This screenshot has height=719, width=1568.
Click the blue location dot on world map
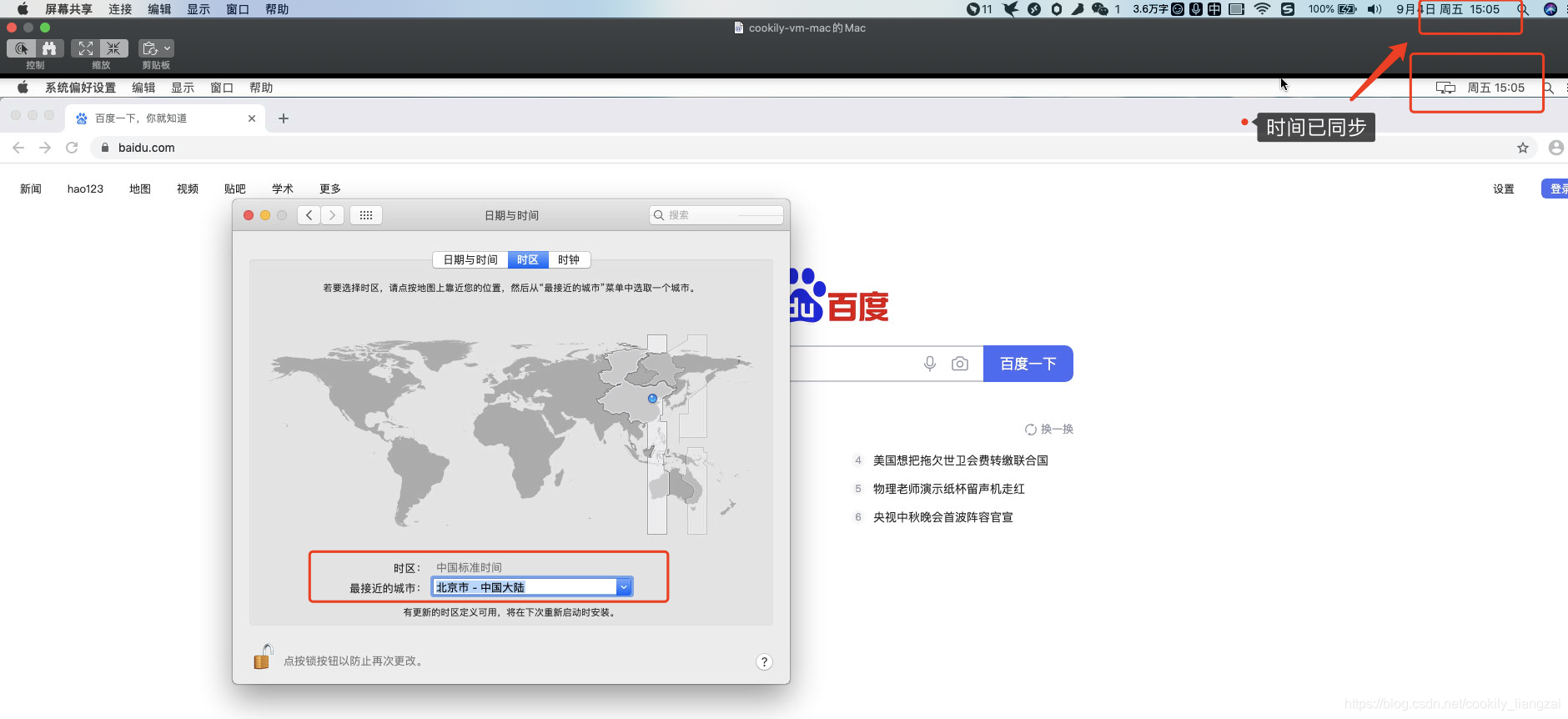pos(652,398)
